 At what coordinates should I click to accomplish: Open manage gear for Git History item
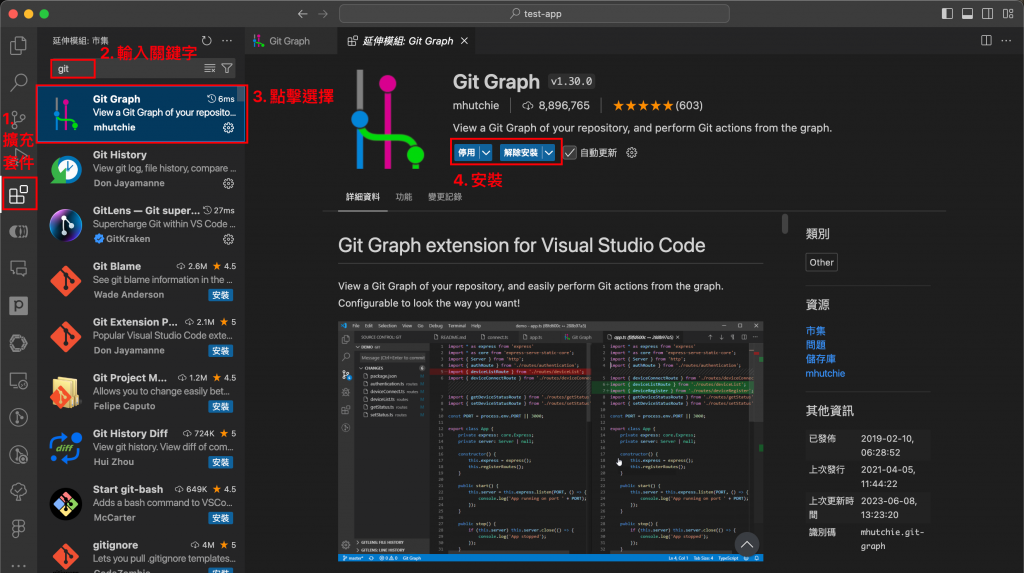228,184
